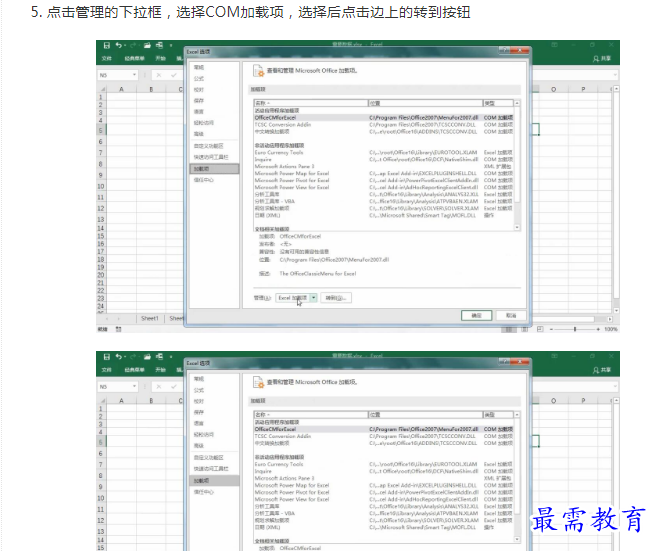
Task: Click macro record icon in first status bar
Action: 118,330
